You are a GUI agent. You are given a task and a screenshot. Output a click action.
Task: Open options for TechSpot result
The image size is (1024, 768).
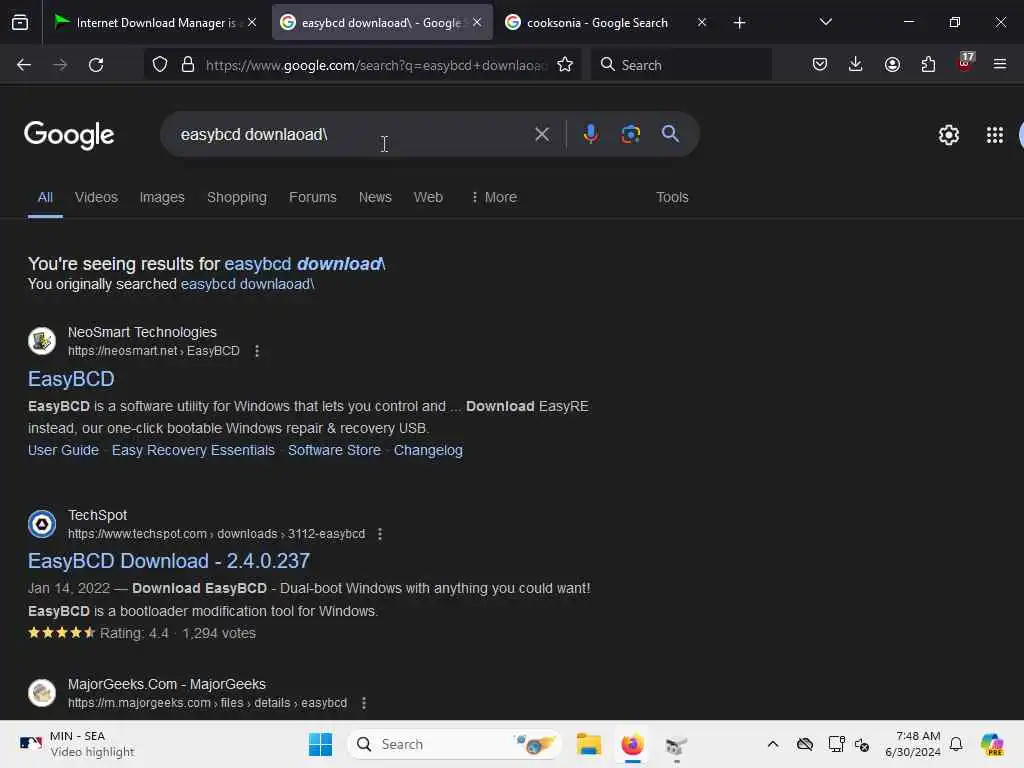[x=379, y=534]
